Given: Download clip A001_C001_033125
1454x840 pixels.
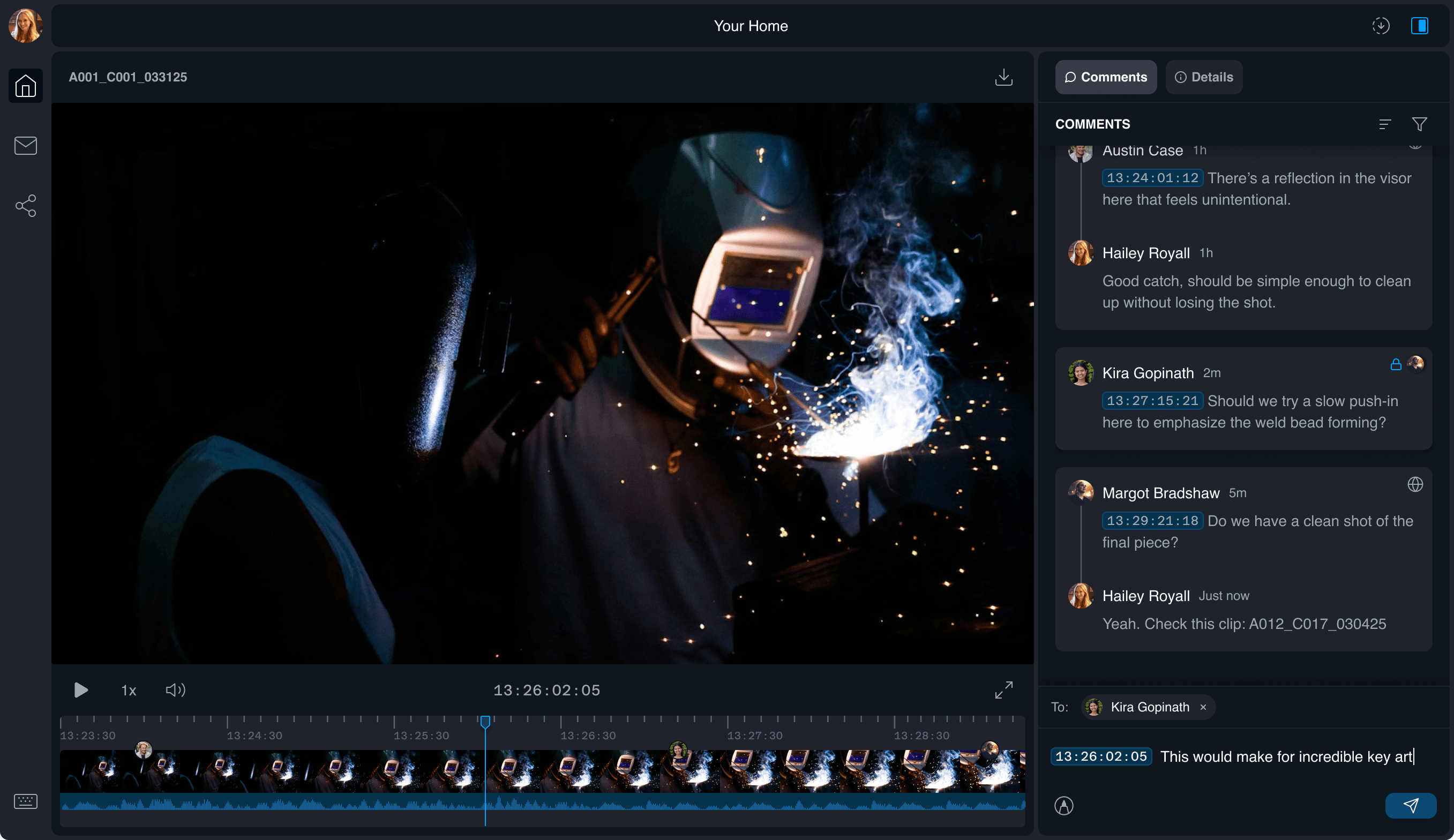Looking at the screenshot, I should coord(1003,77).
